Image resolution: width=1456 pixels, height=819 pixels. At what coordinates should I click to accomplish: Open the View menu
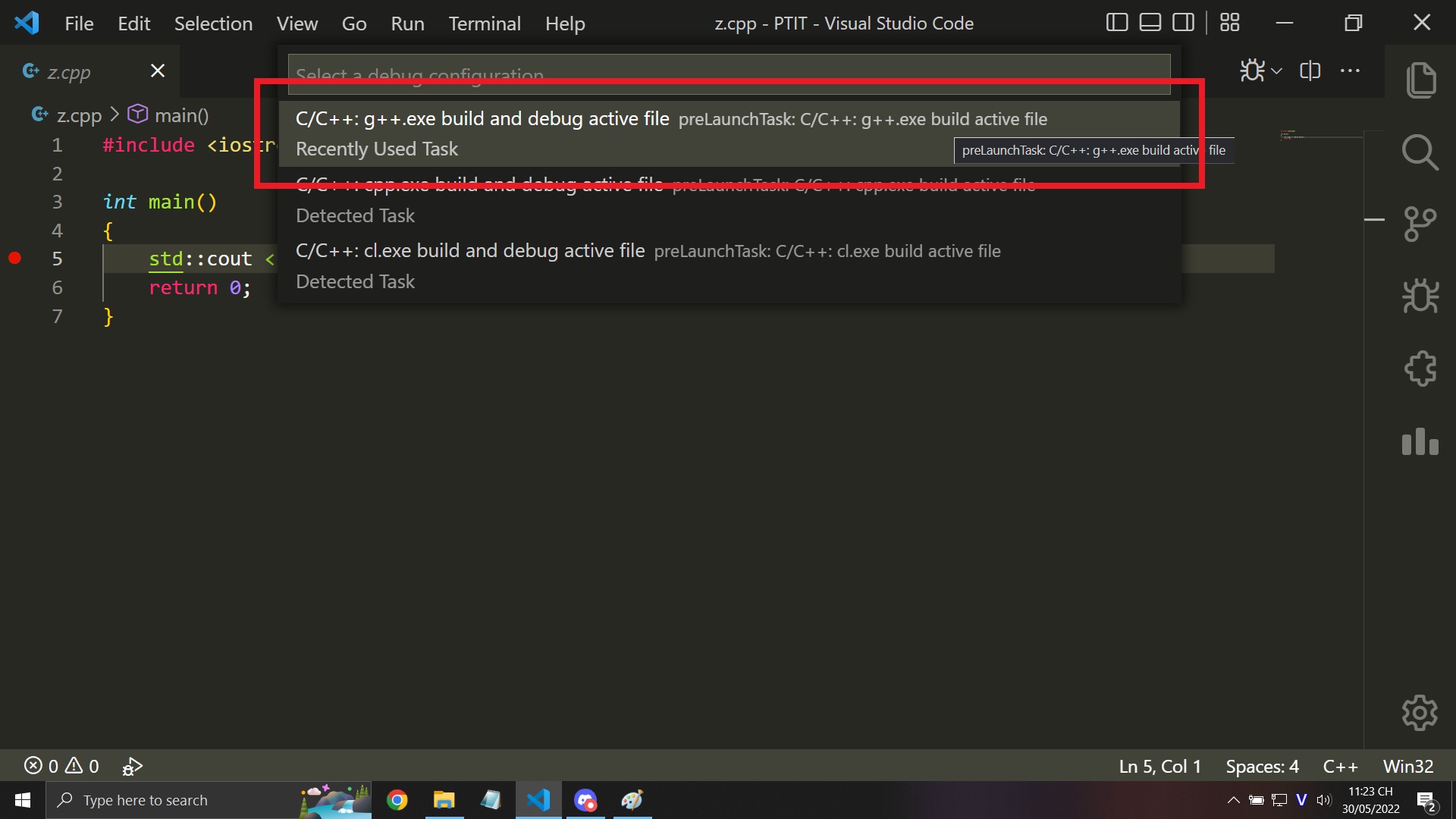tap(297, 24)
